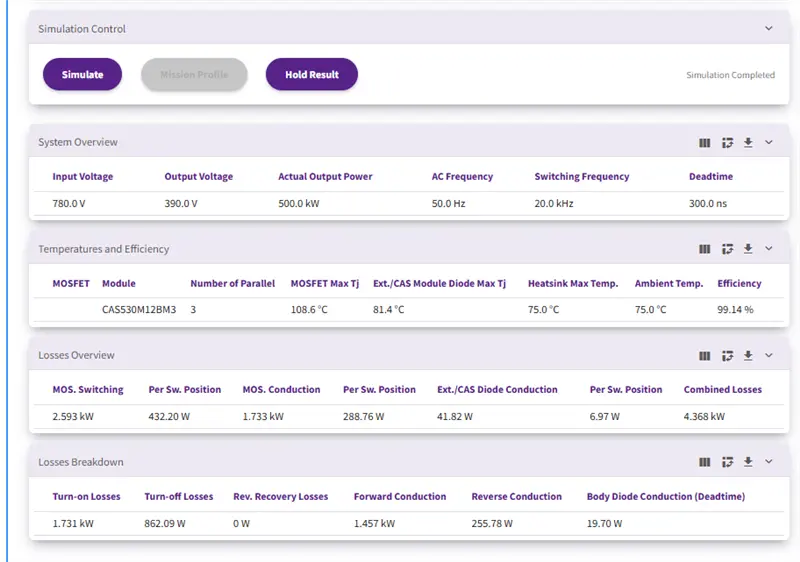Open columns selector in Losses Overview
This screenshot has width=800, height=562.
tap(705, 356)
